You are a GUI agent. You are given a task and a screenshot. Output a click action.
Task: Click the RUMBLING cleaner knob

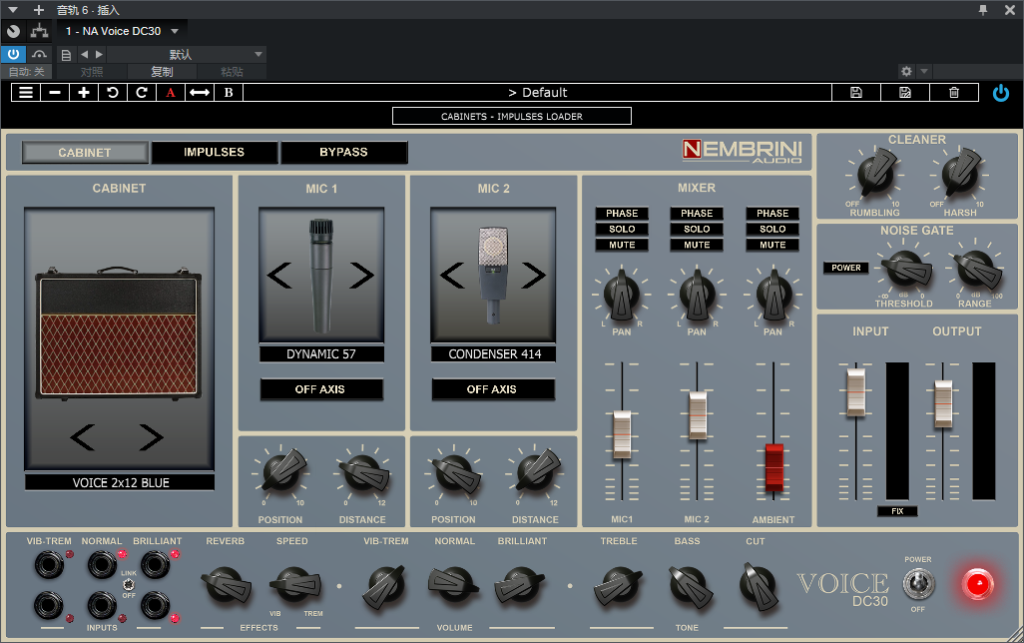(x=875, y=173)
